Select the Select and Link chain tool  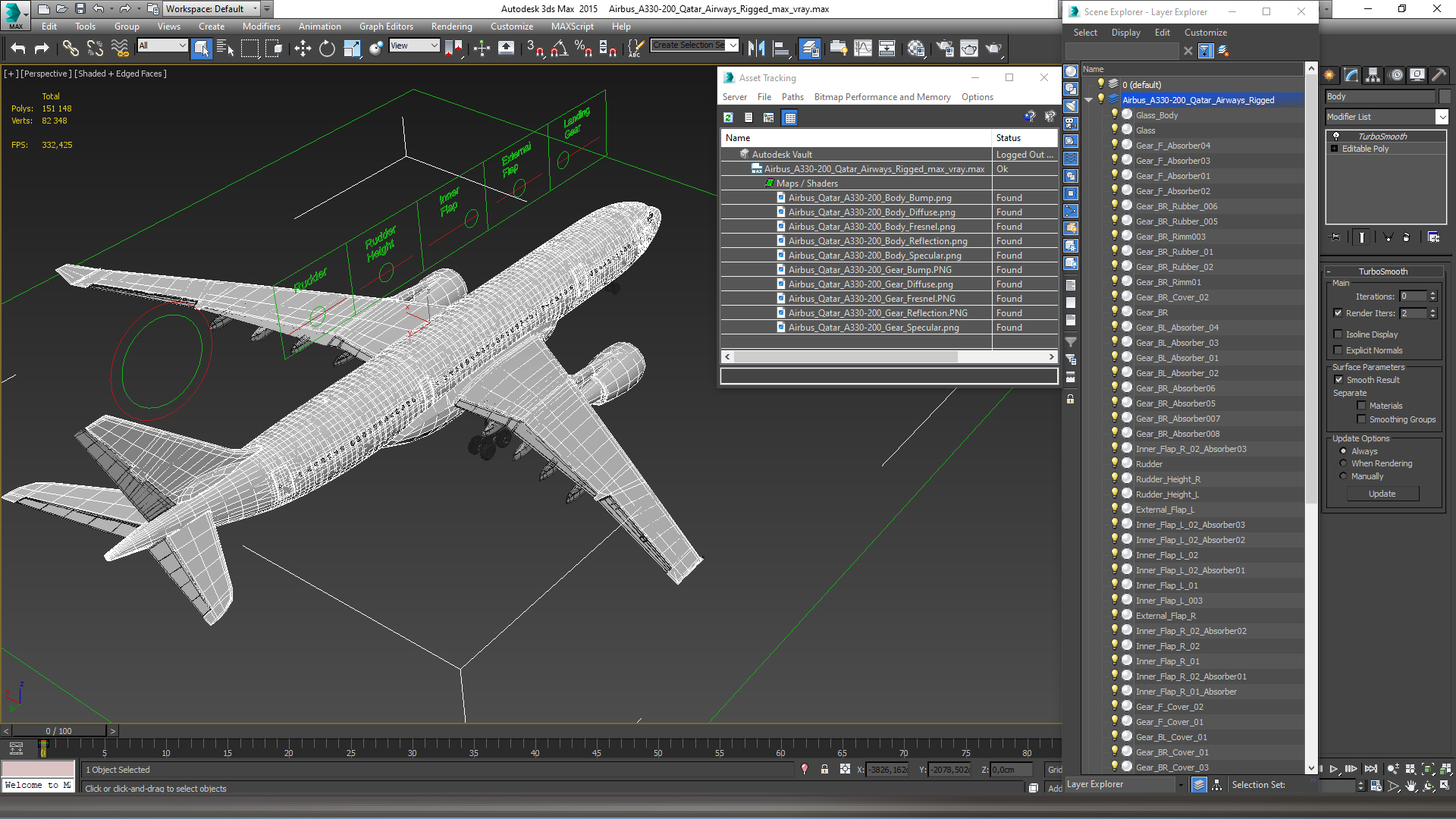click(x=70, y=49)
